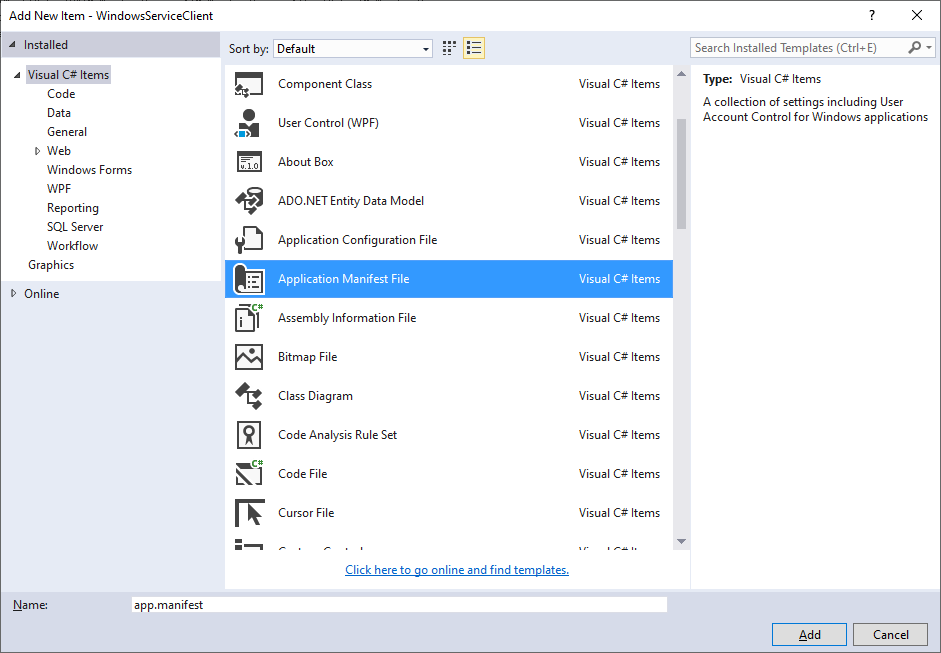This screenshot has width=941, height=653.
Task: Select the About Box label
Action: tap(305, 162)
